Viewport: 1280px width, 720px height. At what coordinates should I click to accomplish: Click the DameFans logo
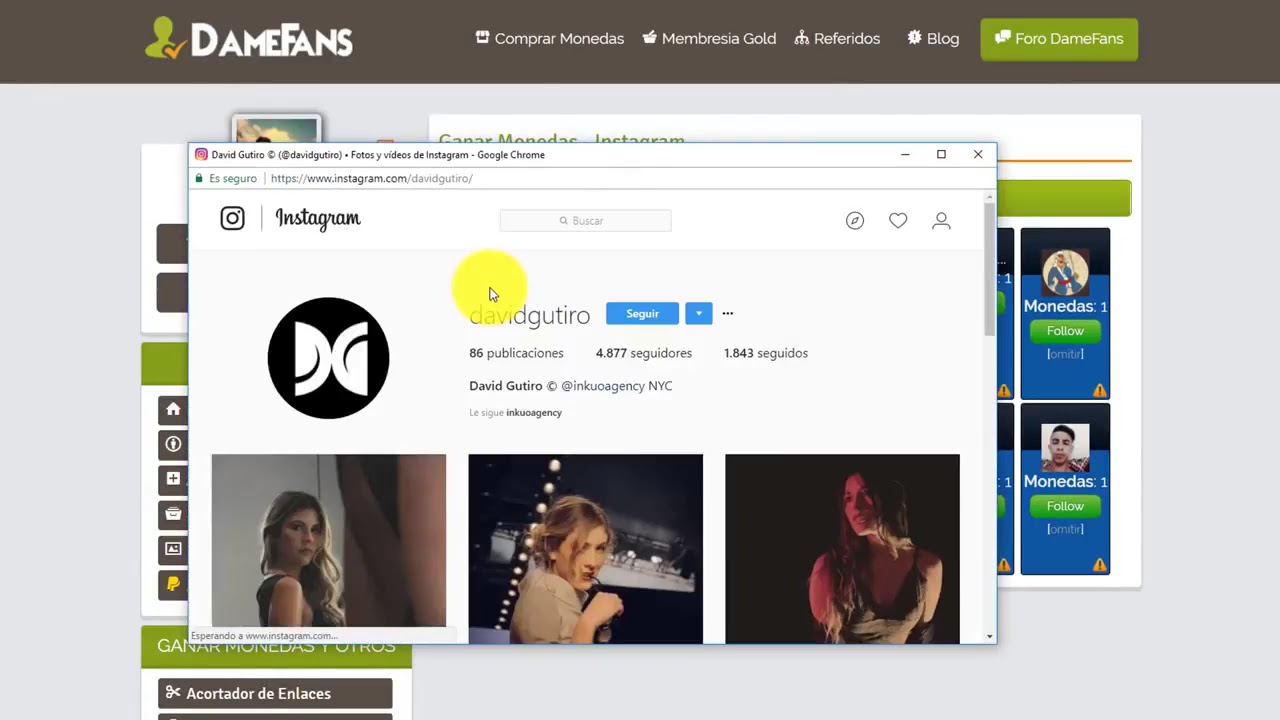pos(249,39)
